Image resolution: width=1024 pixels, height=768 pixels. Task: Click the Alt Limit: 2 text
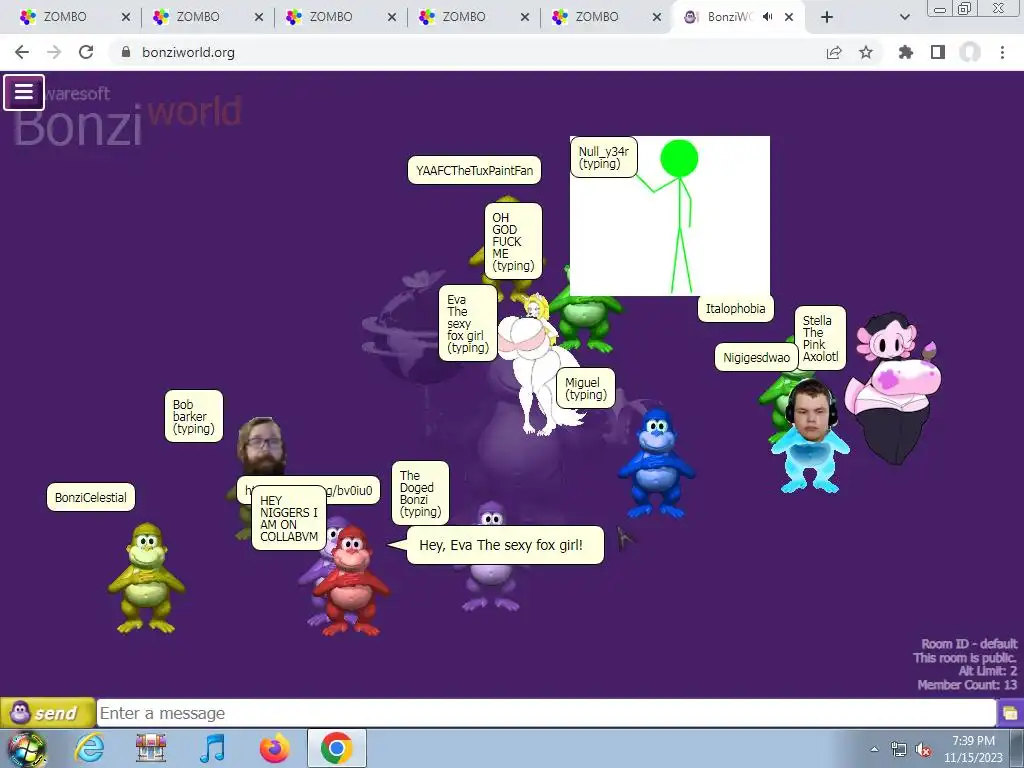[987, 671]
